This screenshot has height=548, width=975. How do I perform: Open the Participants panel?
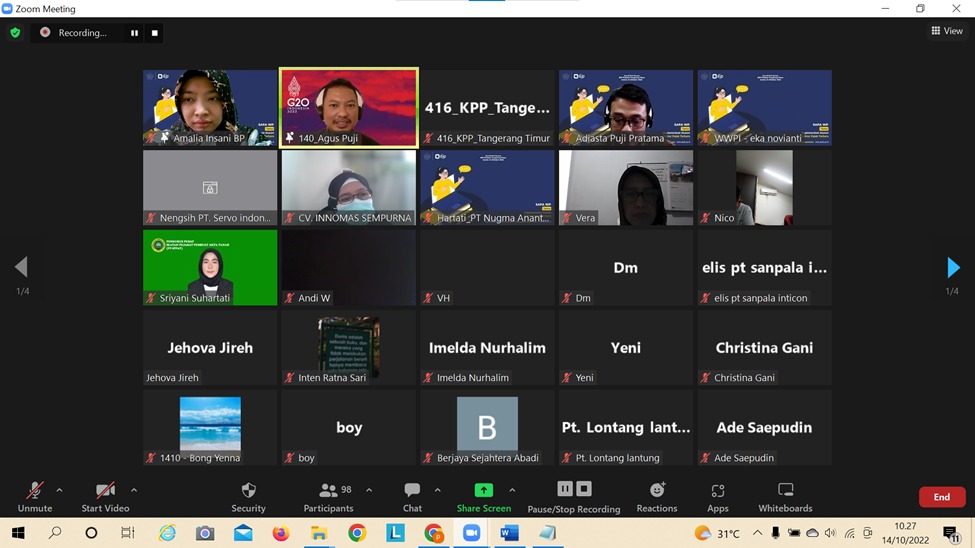coord(329,496)
